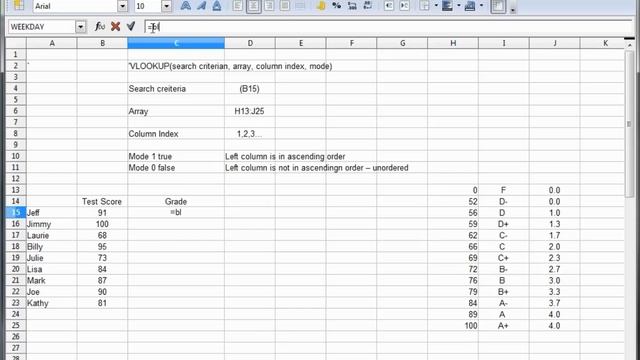Select row 2 header
640x360 pixels.
click(x=16, y=66)
